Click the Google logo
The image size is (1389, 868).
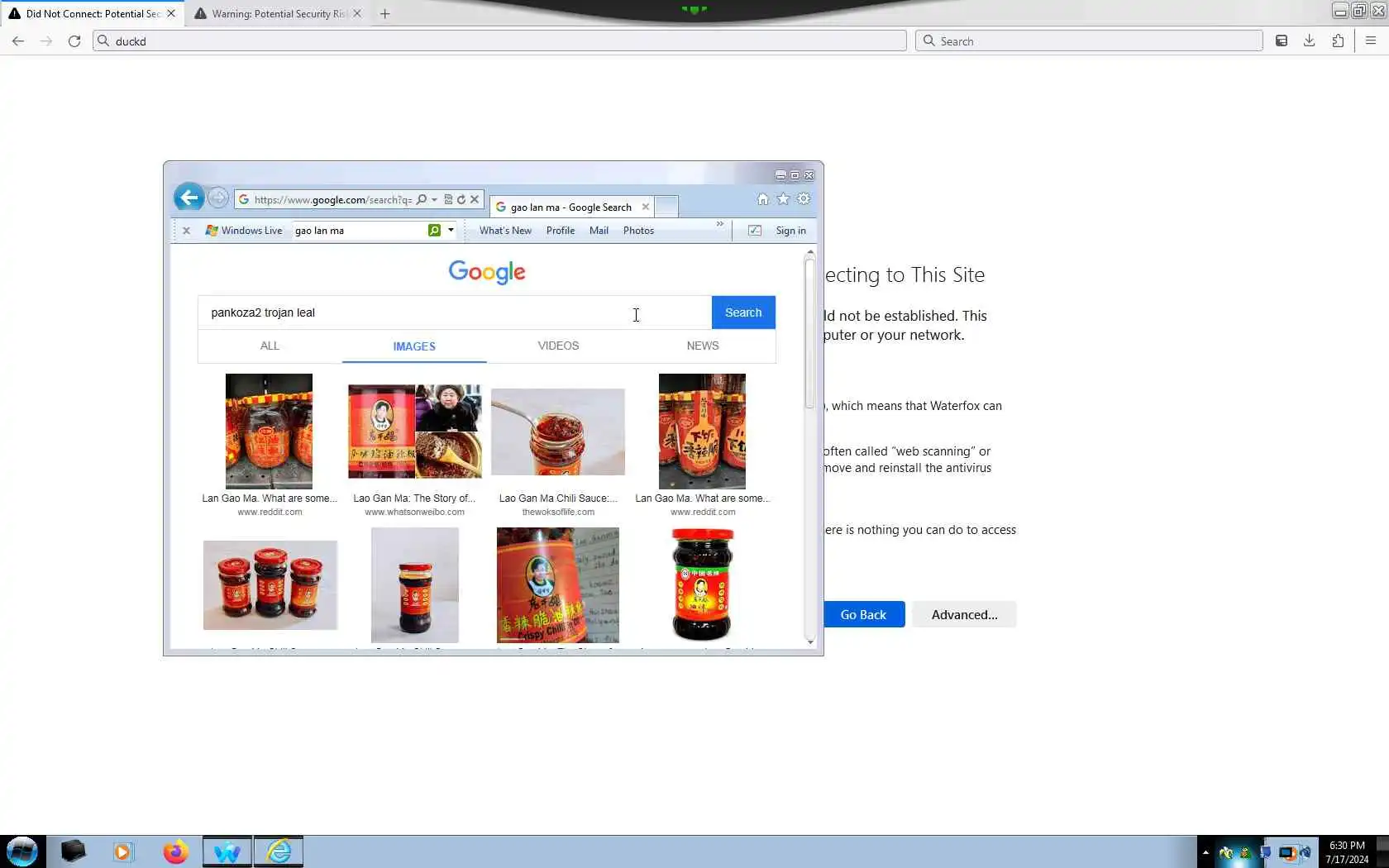(487, 272)
